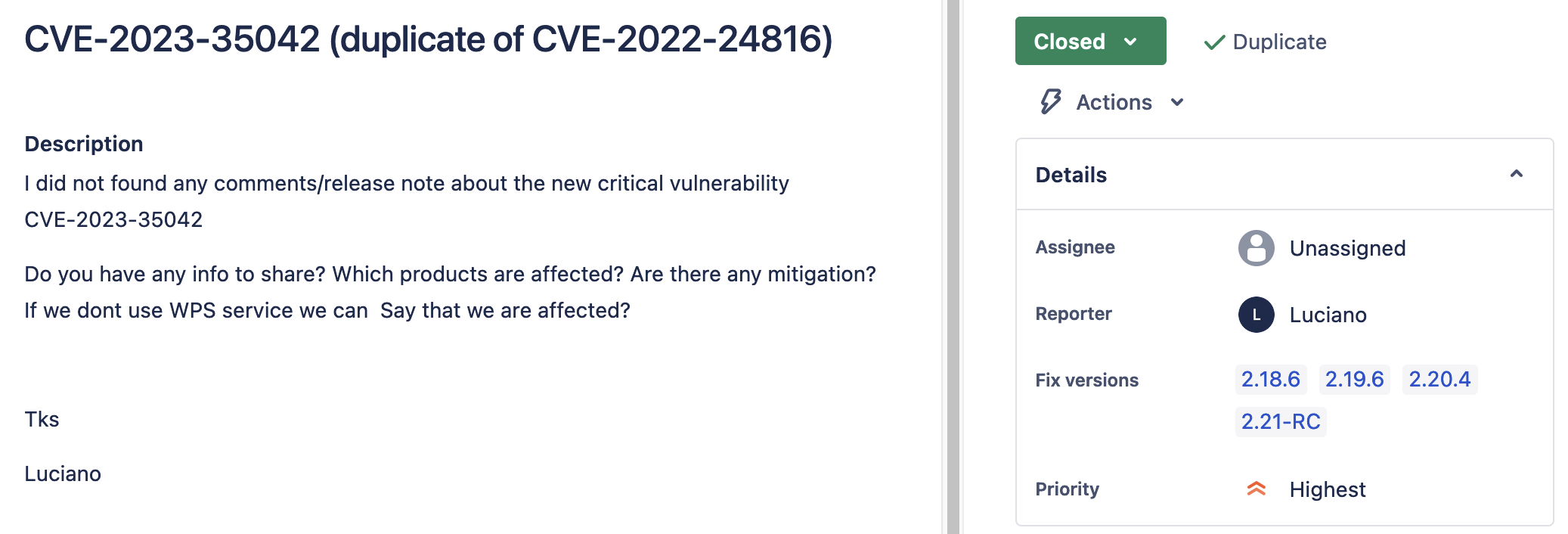Open the Closed status dropdown

(1089, 41)
